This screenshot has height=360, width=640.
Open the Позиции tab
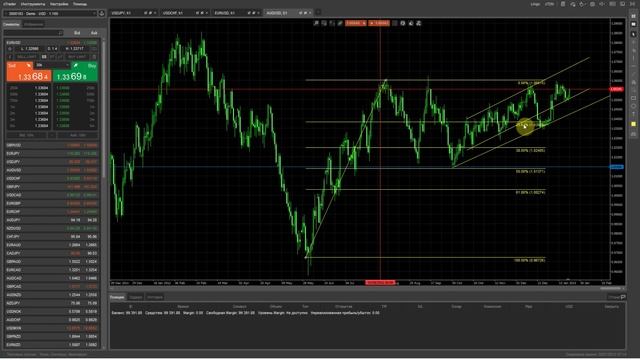[117, 297]
